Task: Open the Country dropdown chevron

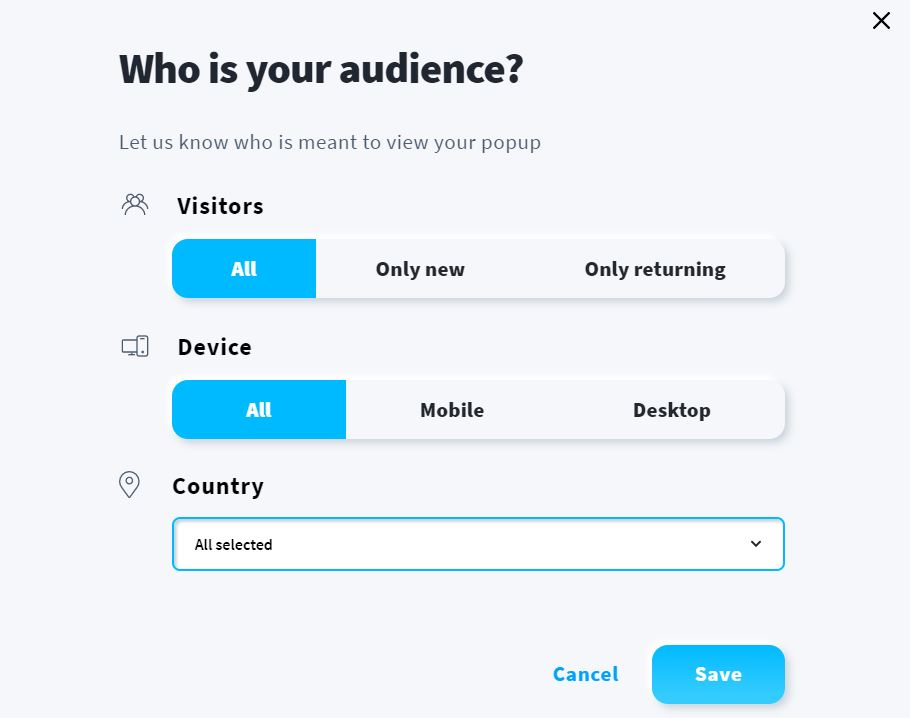Action: [x=756, y=544]
